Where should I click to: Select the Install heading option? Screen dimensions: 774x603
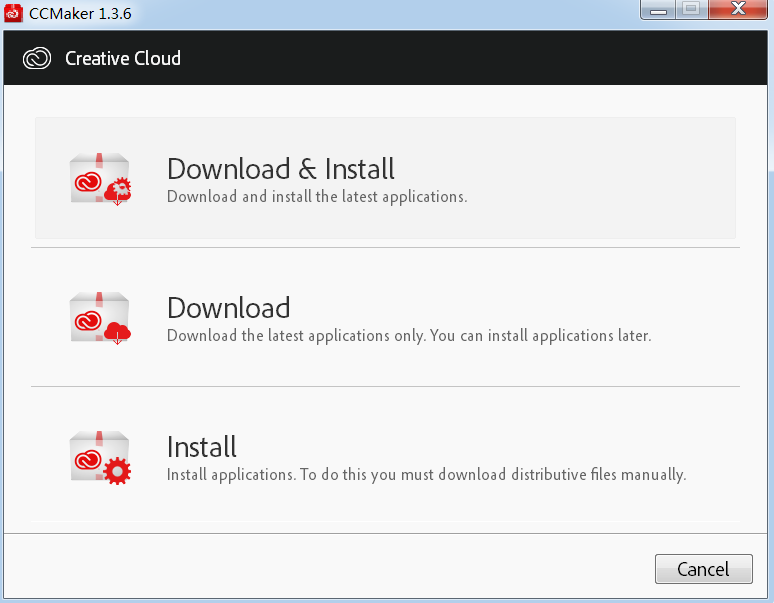tap(202, 447)
